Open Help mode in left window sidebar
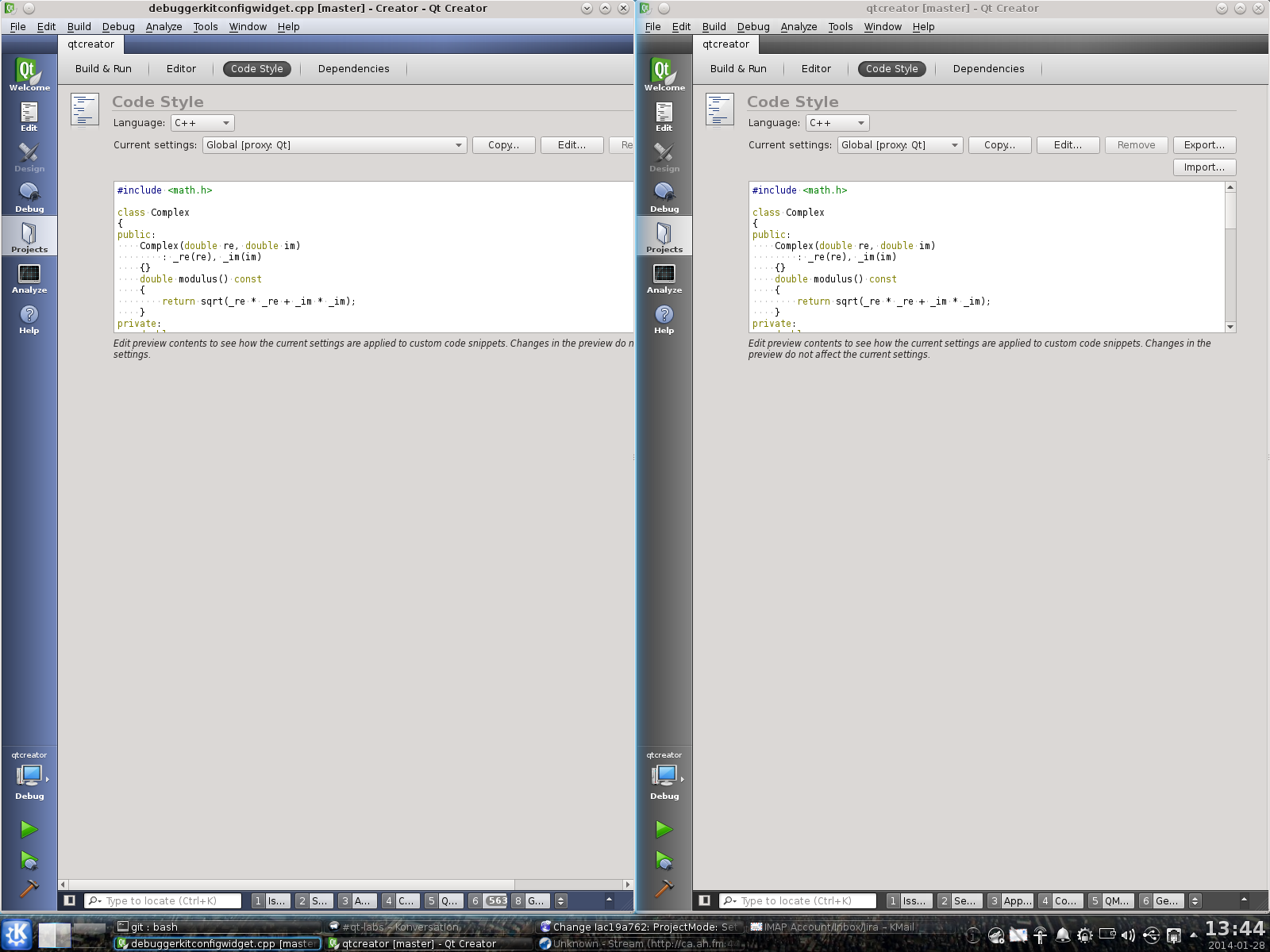The image size is (1270, 952). point(29,318)
